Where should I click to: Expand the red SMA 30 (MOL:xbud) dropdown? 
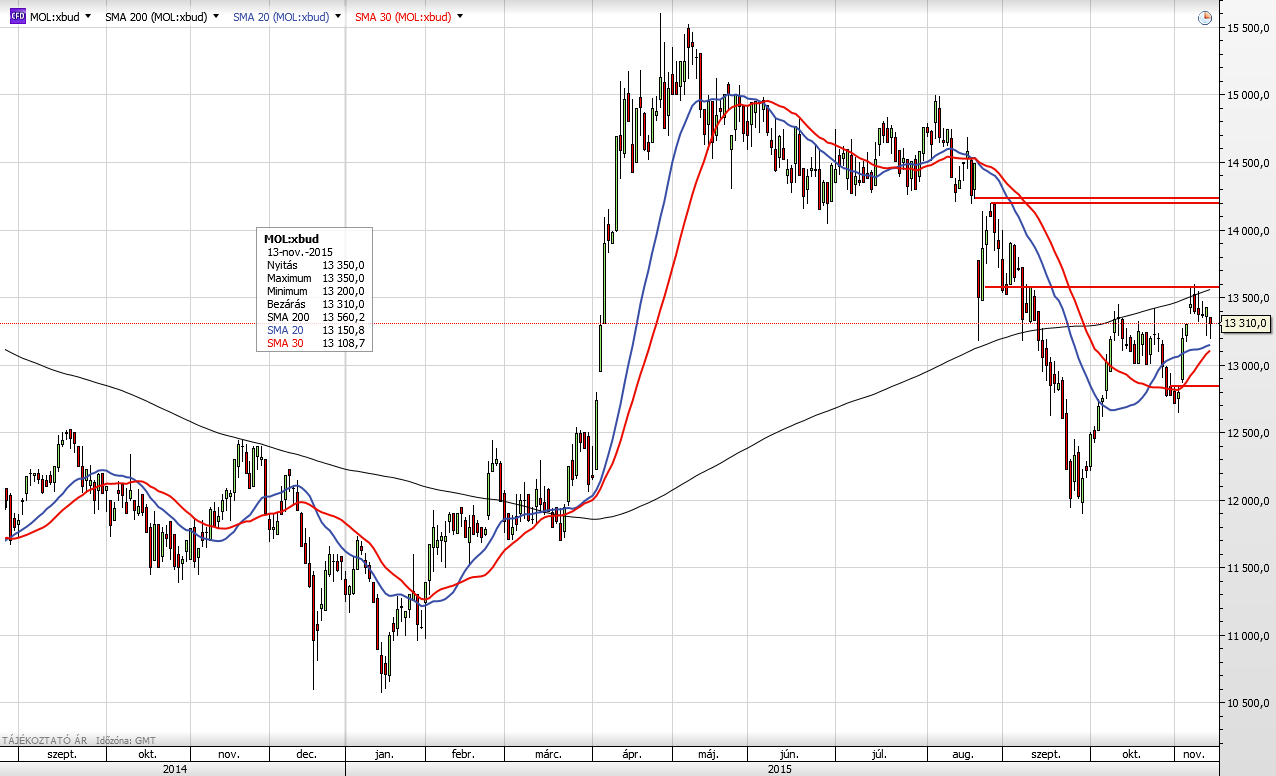pos(459,17)
